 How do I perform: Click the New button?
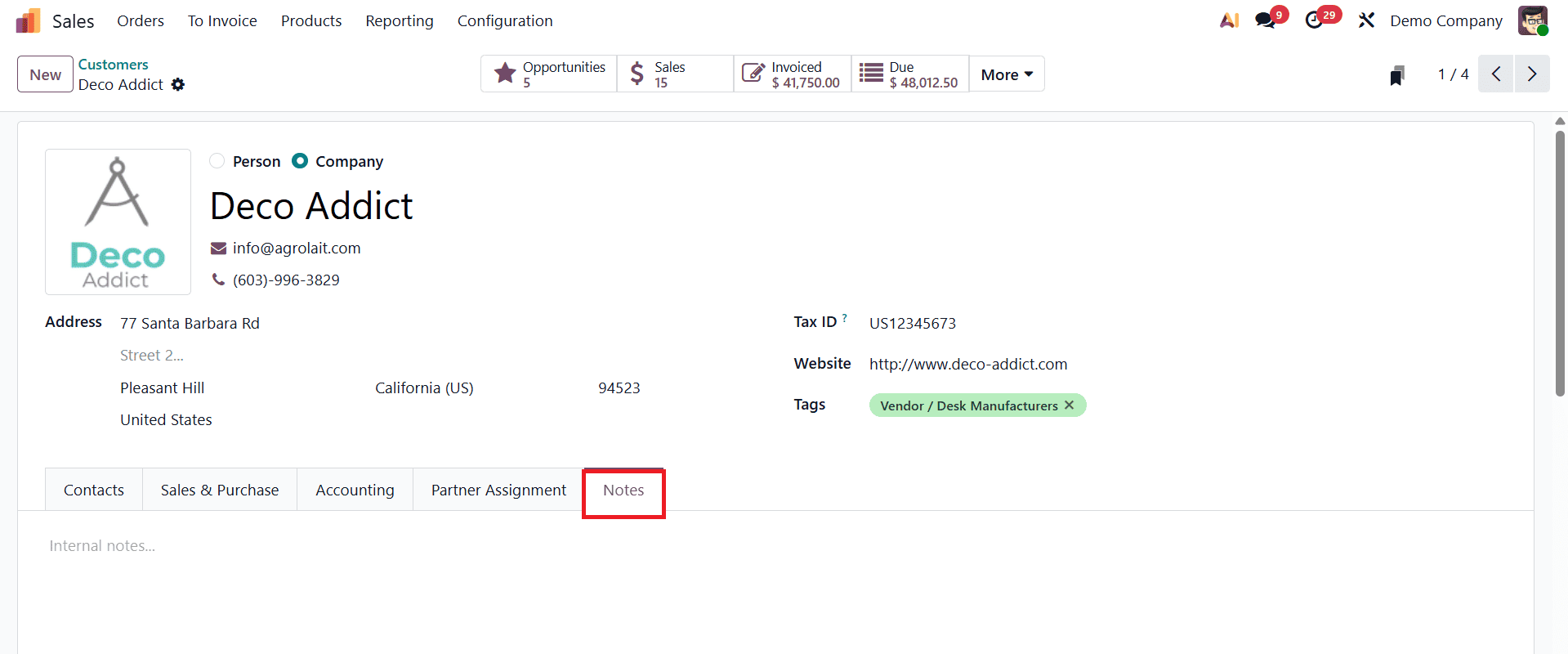46,74
